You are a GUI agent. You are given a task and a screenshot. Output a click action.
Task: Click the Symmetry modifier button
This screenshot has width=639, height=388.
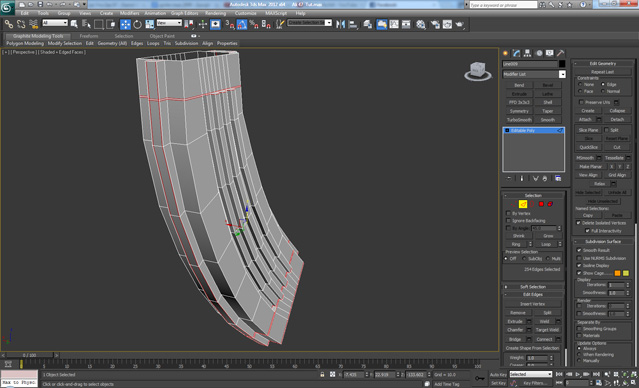click(519, 111)
